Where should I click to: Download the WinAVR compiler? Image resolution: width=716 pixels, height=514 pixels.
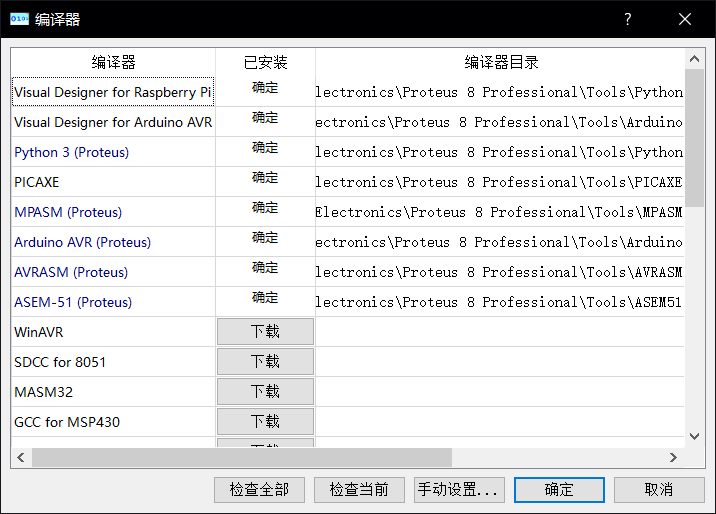[x=265, y=331]
